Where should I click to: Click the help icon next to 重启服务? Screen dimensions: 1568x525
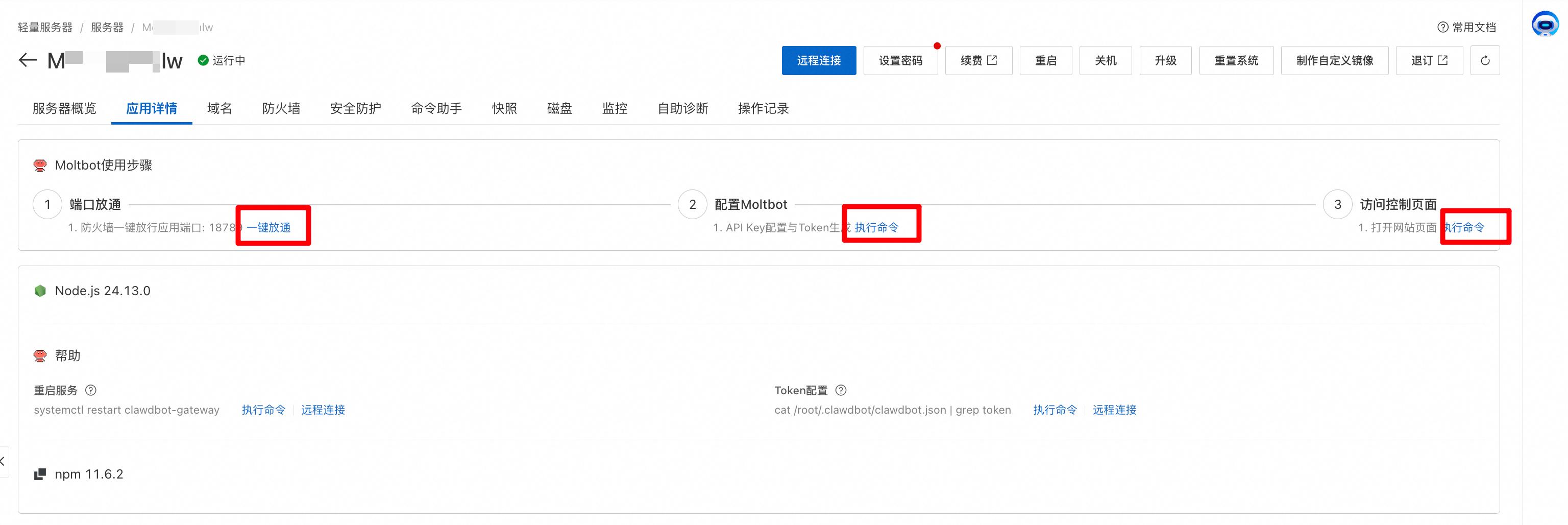pyautogui.click(x=91, y=390)
